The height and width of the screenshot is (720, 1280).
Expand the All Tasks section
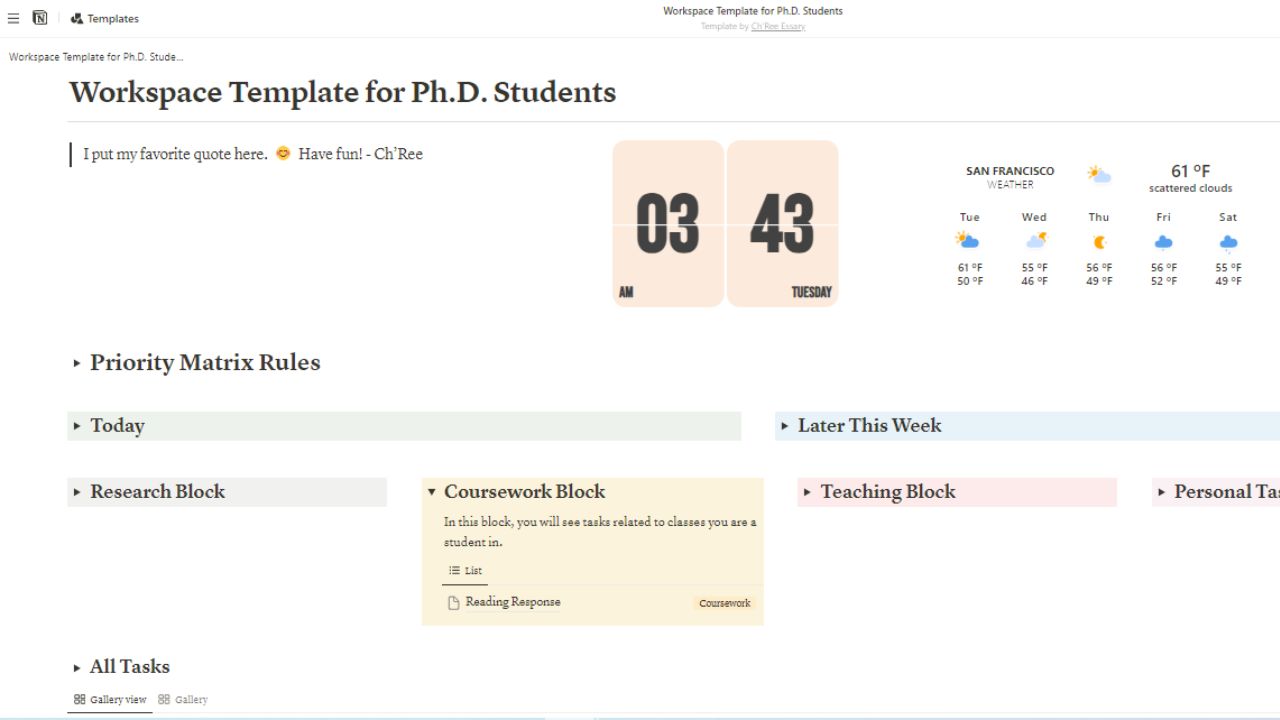77,667
